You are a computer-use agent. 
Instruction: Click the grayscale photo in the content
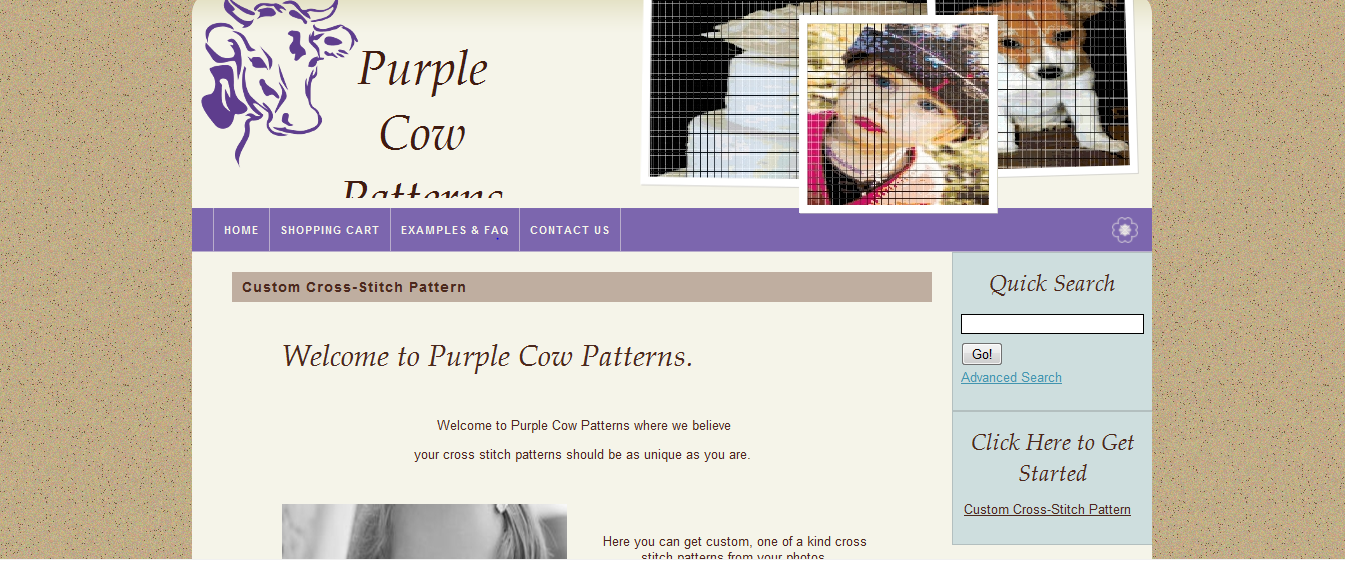coord(424,531)
